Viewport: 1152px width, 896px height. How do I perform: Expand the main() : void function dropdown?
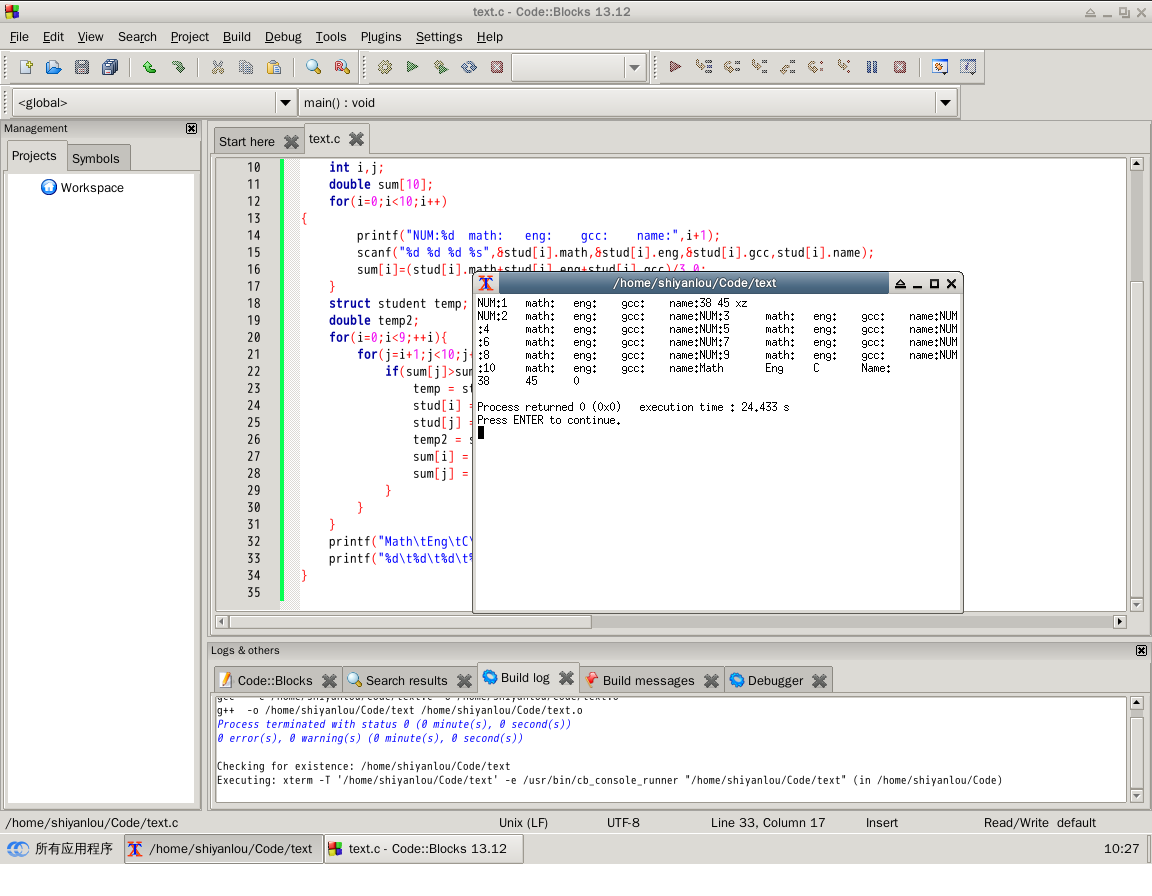(945, 102)
